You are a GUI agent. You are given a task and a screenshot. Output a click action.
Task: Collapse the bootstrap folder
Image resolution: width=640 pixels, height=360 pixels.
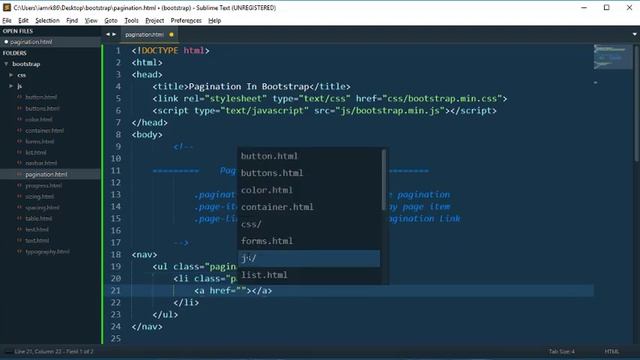tap(7, 64)
